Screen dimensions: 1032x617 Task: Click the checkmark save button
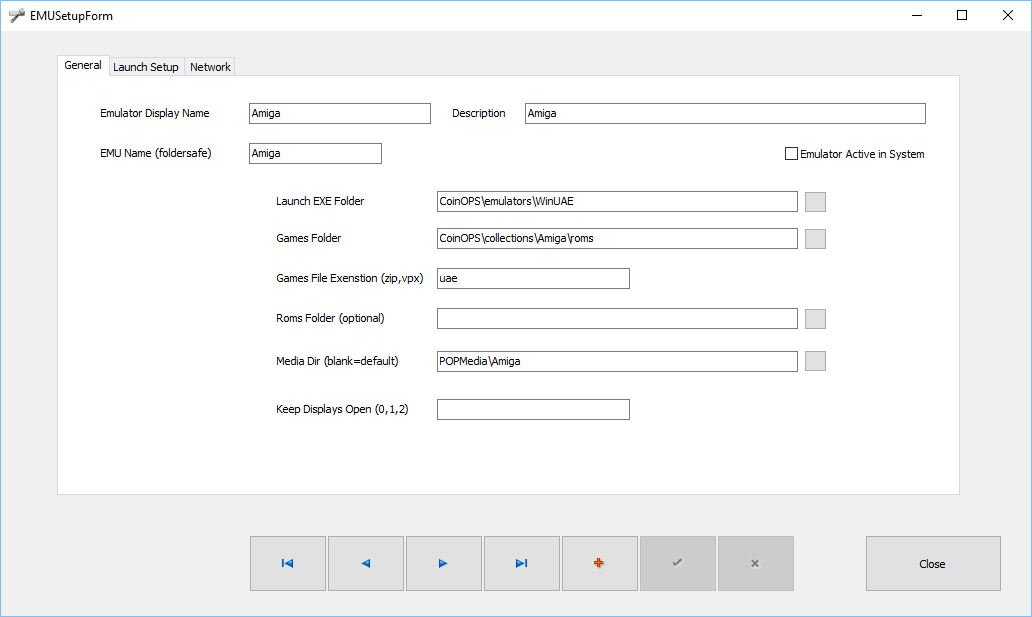[x=678, y=564]
